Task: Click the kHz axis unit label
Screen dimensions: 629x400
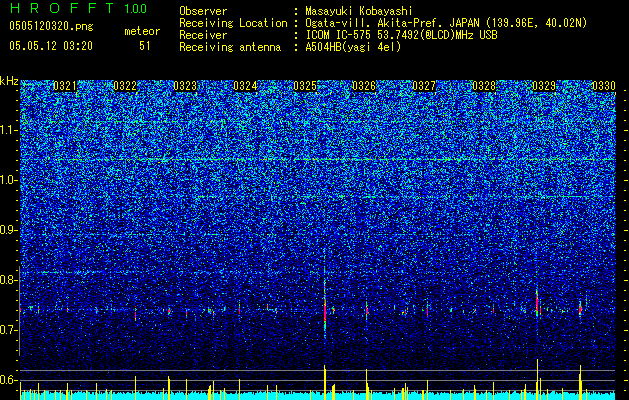Action: point(9,81)
